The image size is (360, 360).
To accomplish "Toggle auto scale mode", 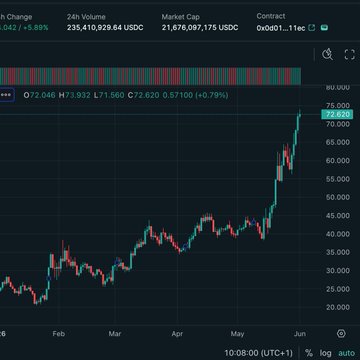I will tap(347, 353).
